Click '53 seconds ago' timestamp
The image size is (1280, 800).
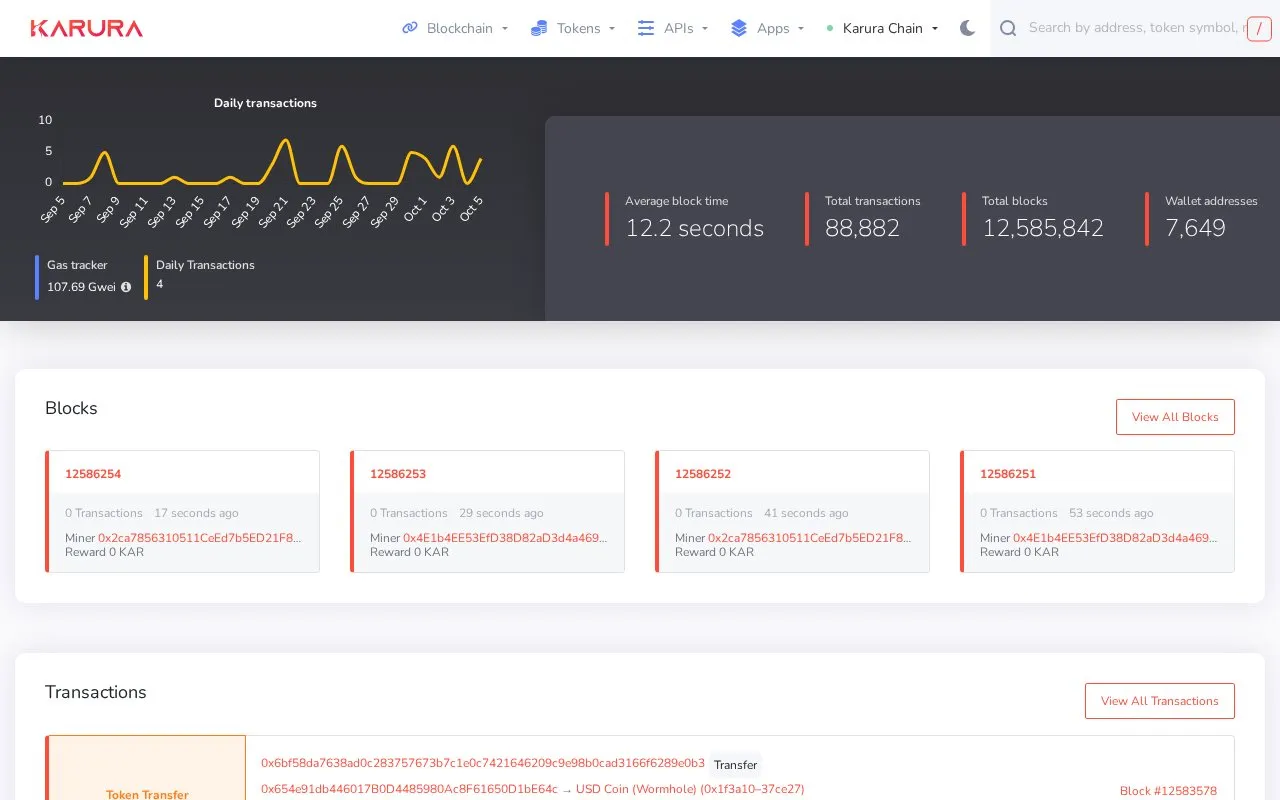1111,513
